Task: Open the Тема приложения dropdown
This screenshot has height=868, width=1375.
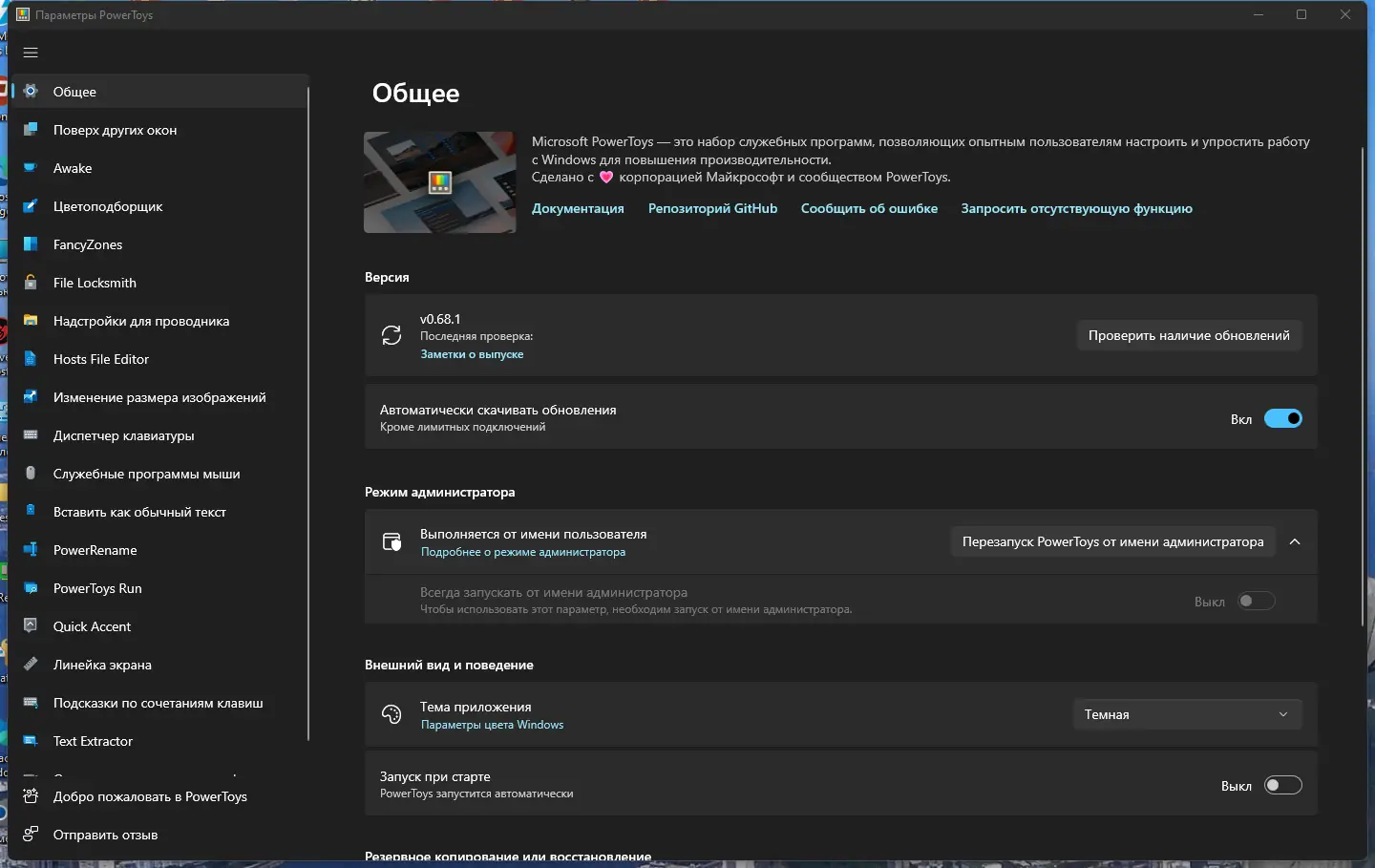Action: (x=1186, y=714)
